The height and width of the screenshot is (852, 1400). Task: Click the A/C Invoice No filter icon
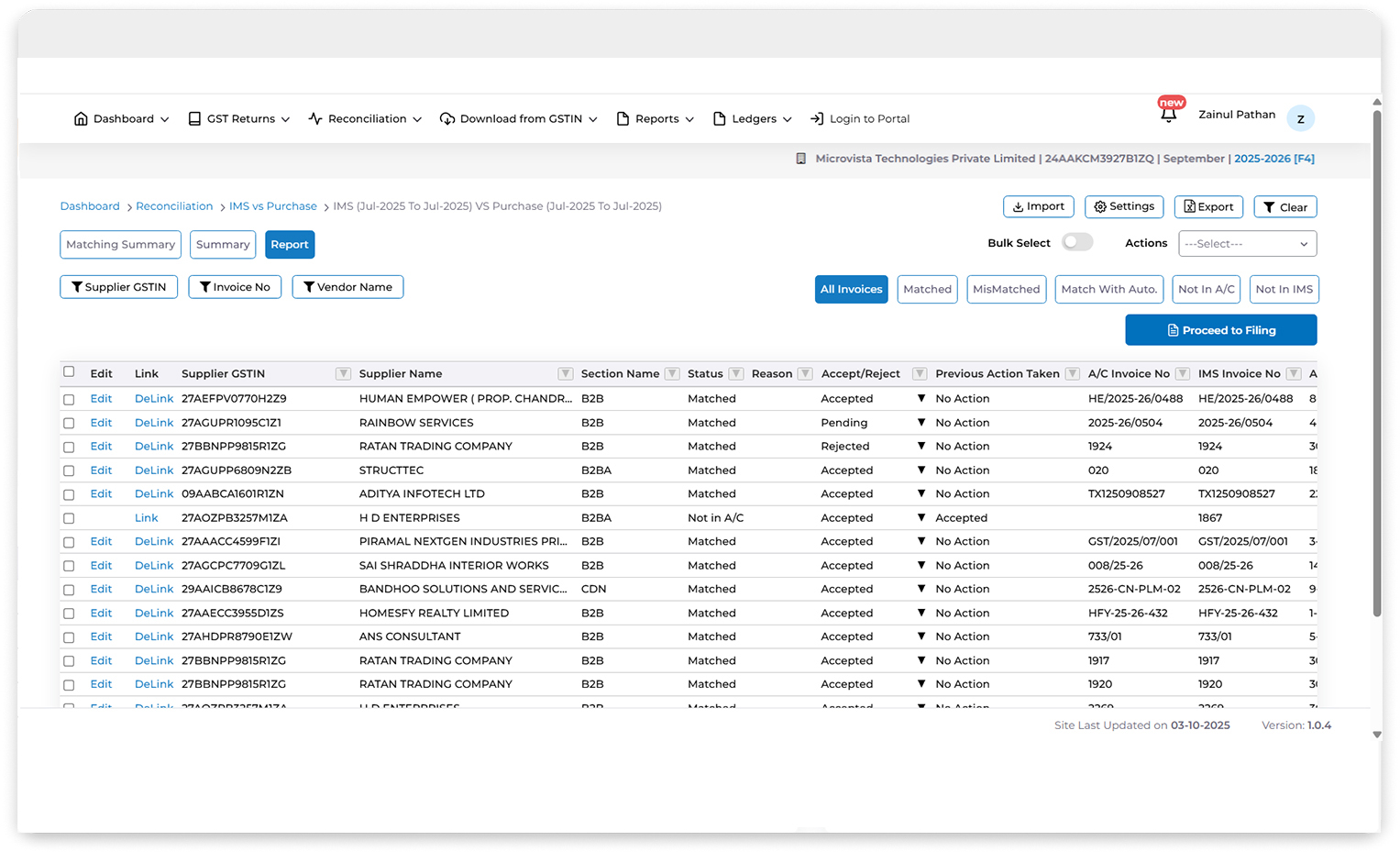click(x=1183, y=373)
